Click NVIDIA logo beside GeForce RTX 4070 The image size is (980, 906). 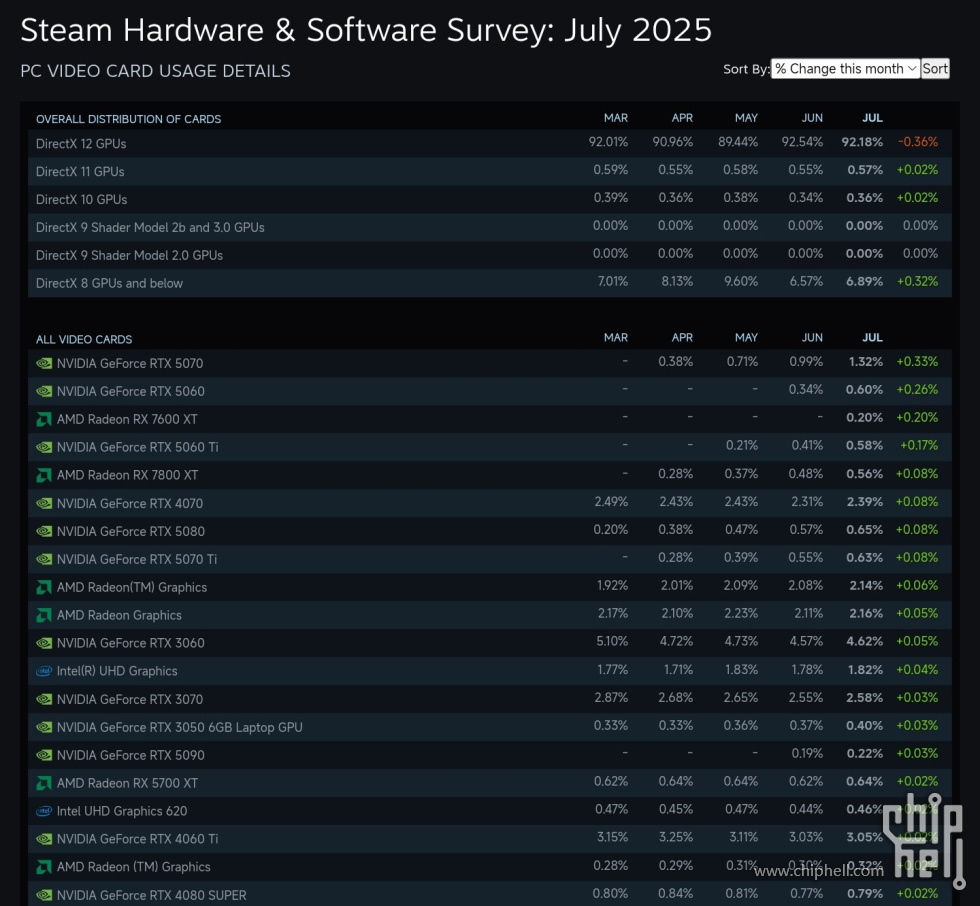coord(44,503)
